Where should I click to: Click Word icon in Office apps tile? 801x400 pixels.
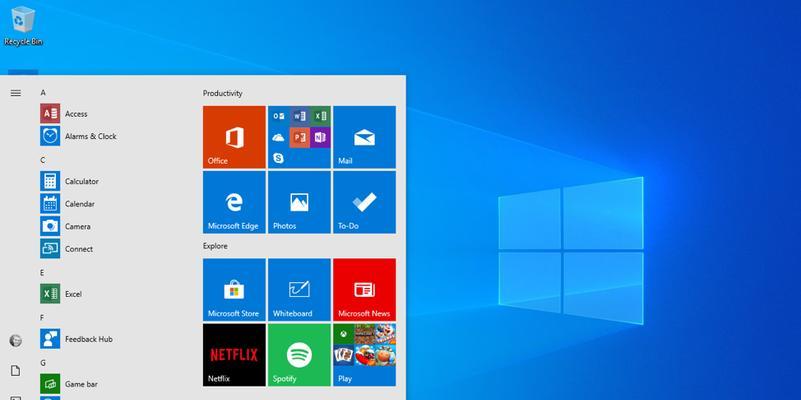pos(299,116)
